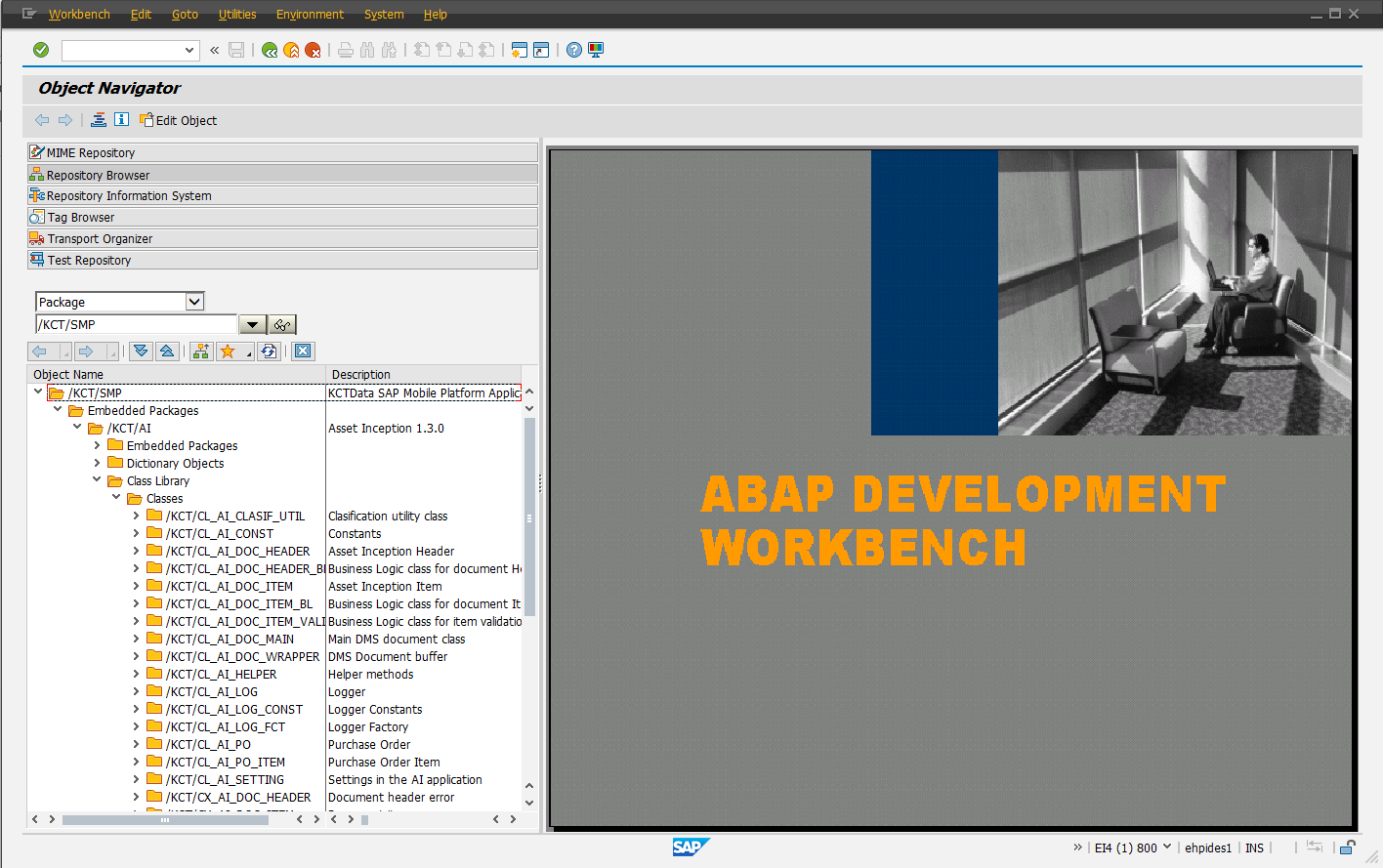
Task: Click Collapse All Nodes icon in tree toolbar
Action: [x=167, y=351]
